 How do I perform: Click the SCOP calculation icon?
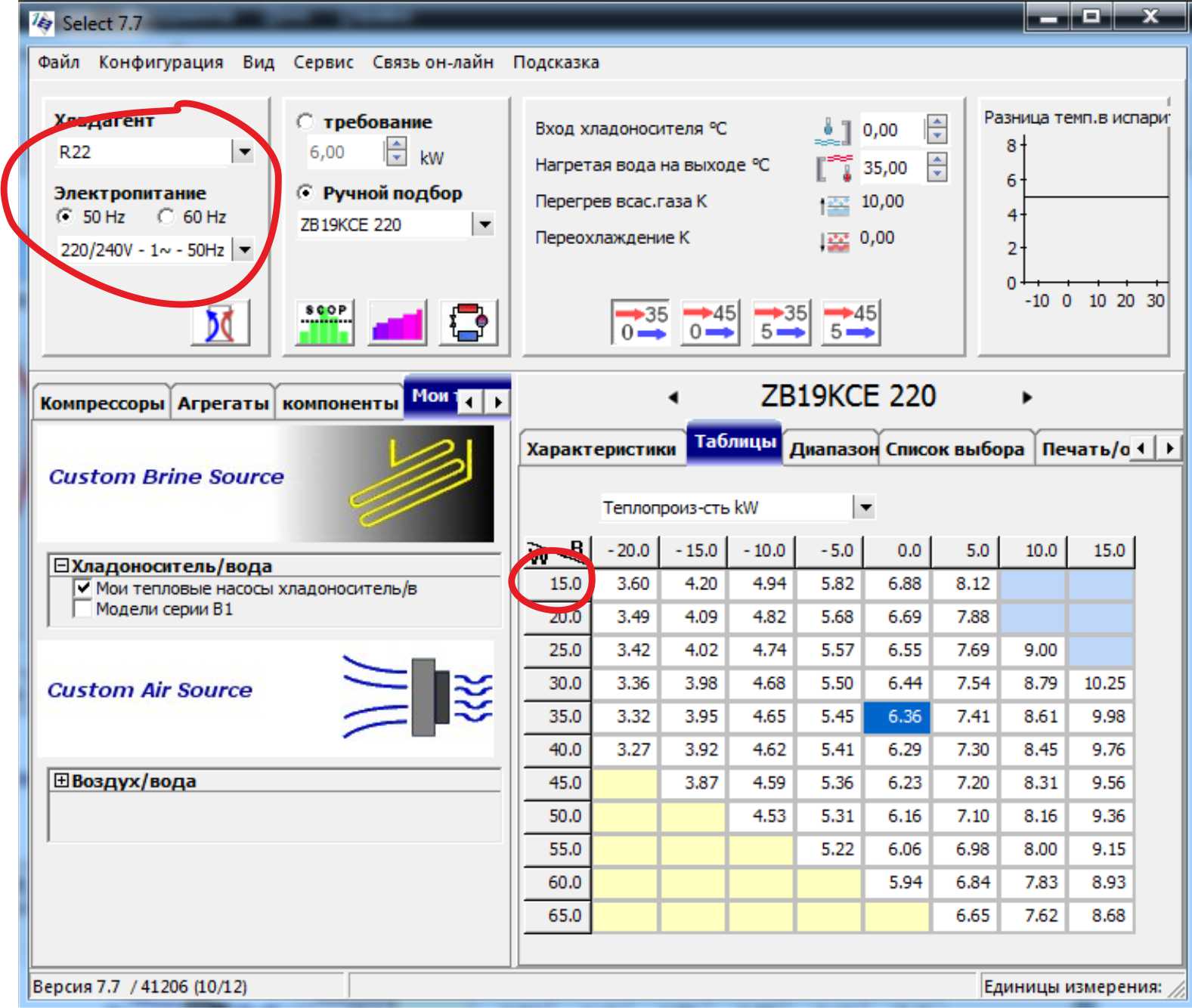coord(325,323)
